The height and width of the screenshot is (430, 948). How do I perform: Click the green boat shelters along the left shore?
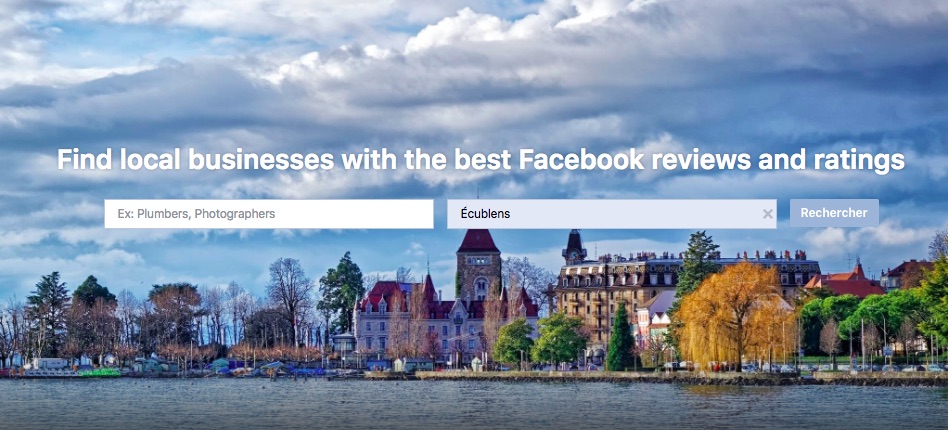click(x=151, y=365)
